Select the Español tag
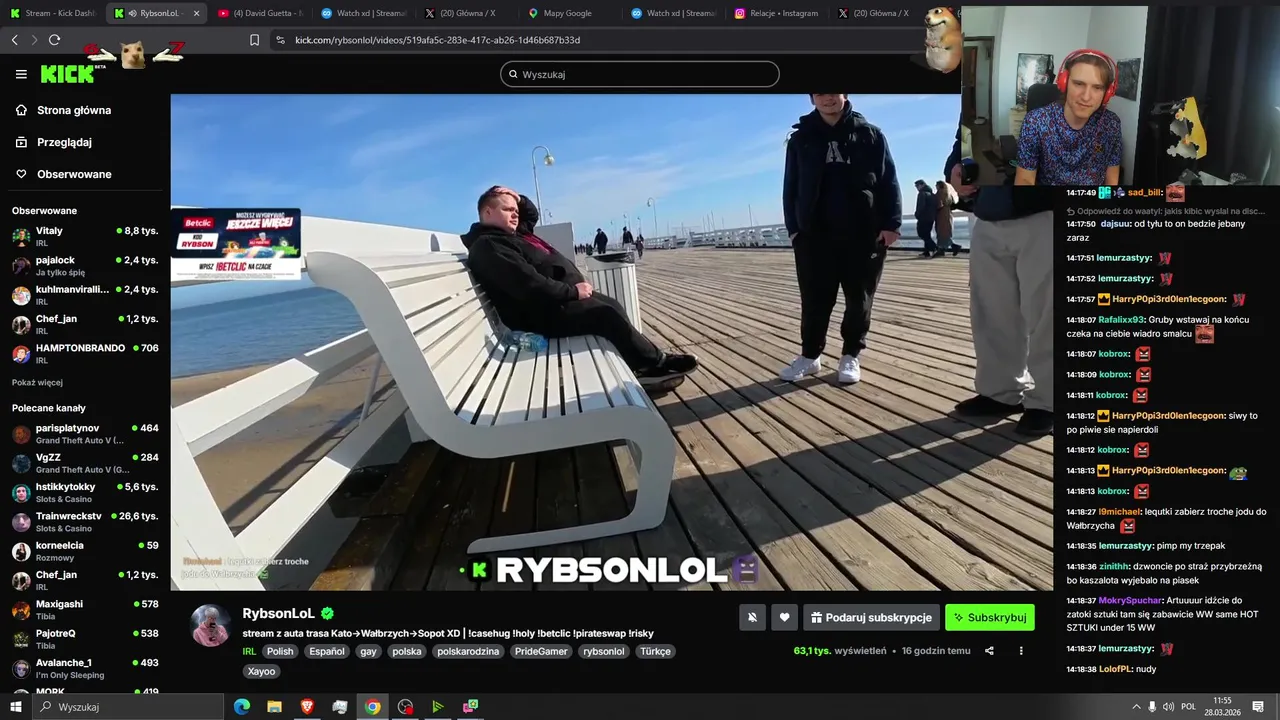This screenshot has width=1280, height=720. [x=327, y=651]
